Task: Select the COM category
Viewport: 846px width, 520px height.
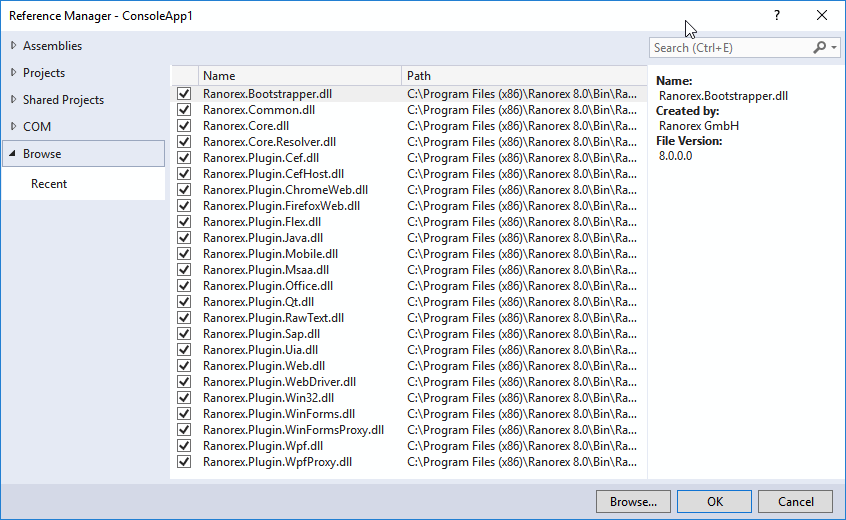Action: (x=37, y=127)
